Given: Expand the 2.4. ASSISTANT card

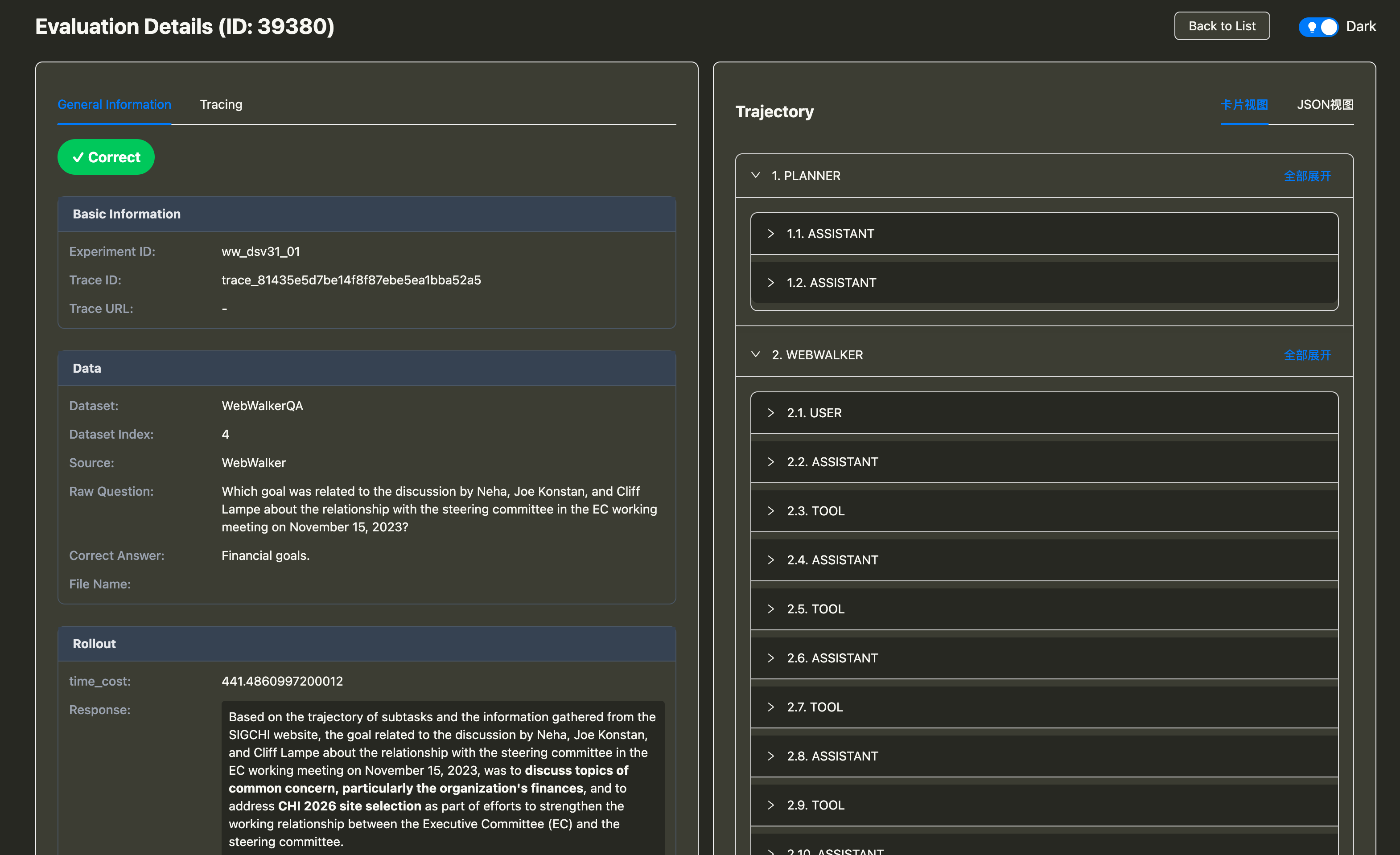Looking at the screenshot, I should pos(1044,559).
